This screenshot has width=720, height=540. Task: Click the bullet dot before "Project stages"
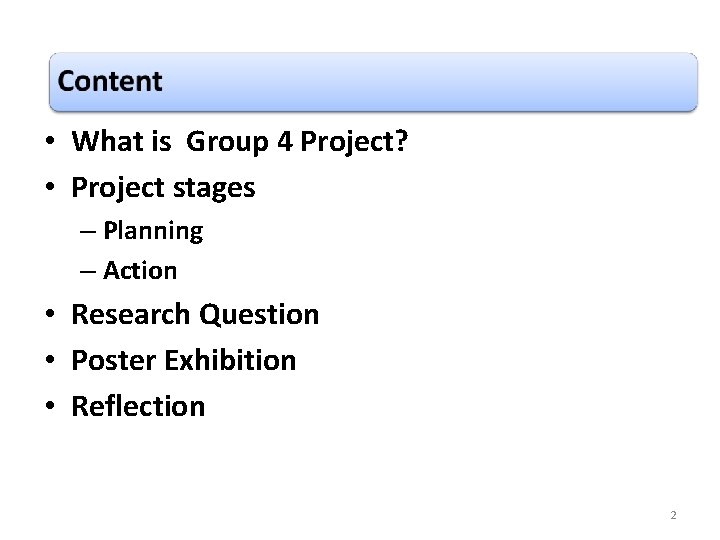pos(49,188)
